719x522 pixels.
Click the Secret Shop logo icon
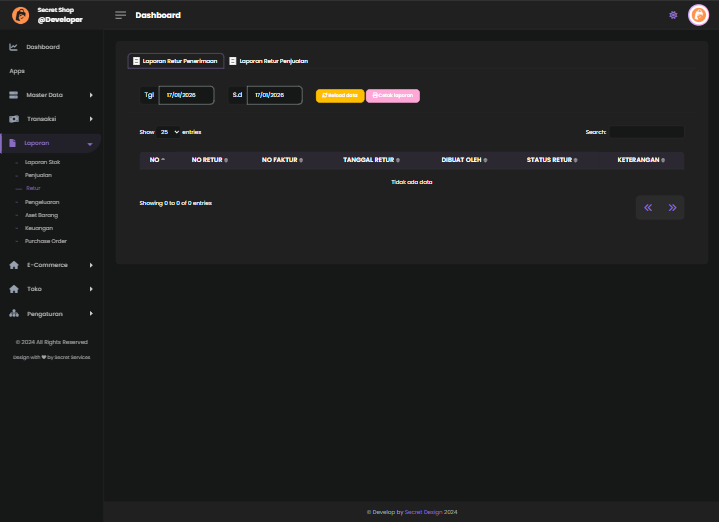point(20,15)
